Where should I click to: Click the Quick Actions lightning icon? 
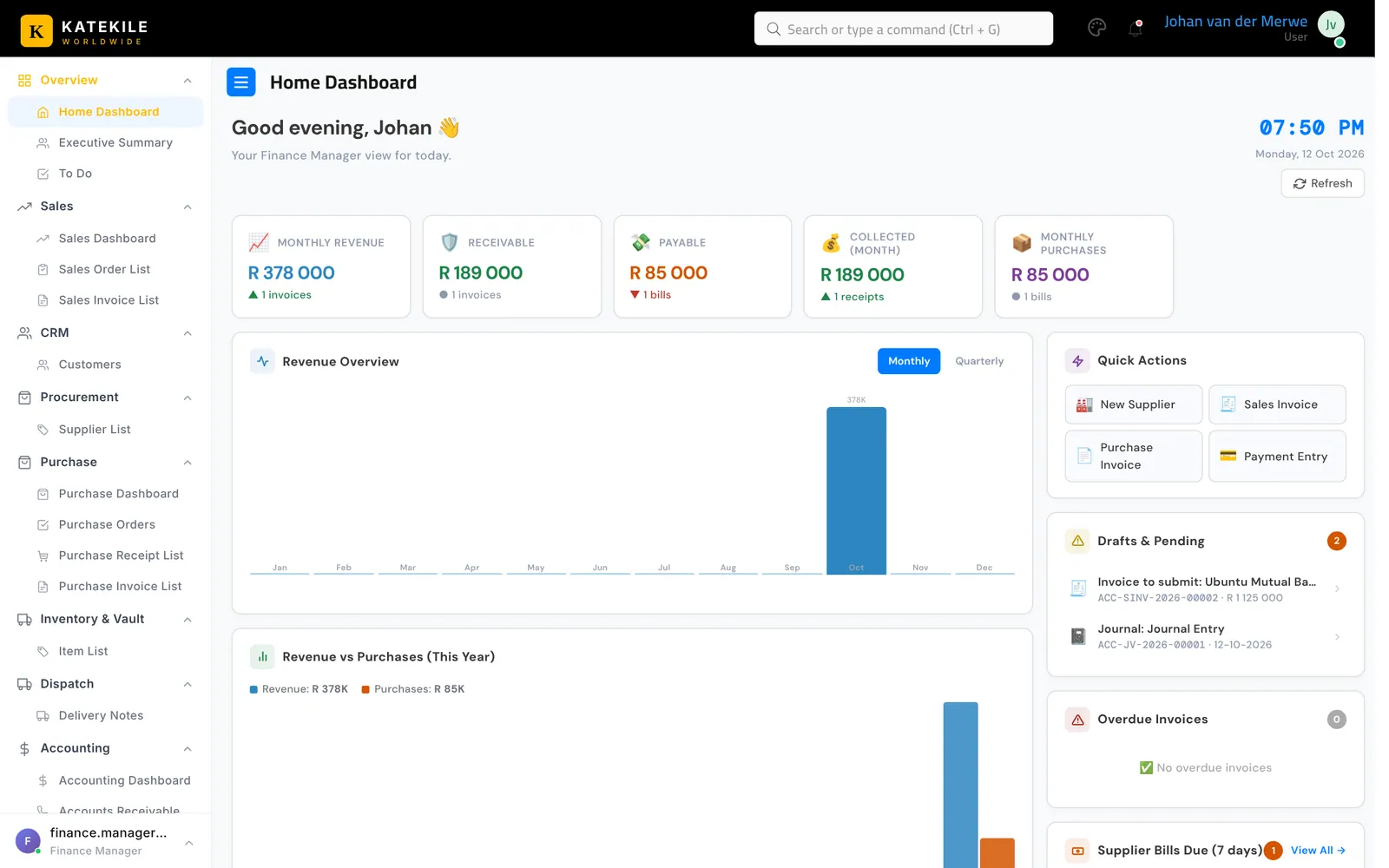[x=1077, y=360]
